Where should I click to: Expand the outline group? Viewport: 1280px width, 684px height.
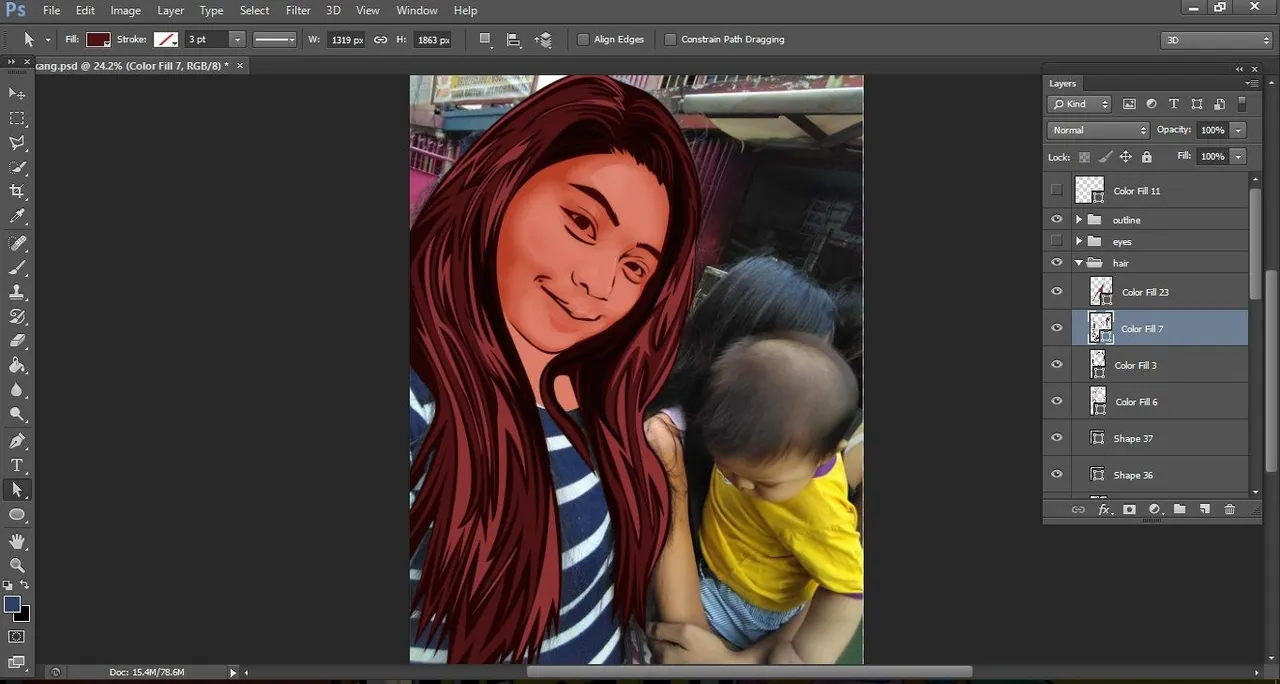point(1079,219)
